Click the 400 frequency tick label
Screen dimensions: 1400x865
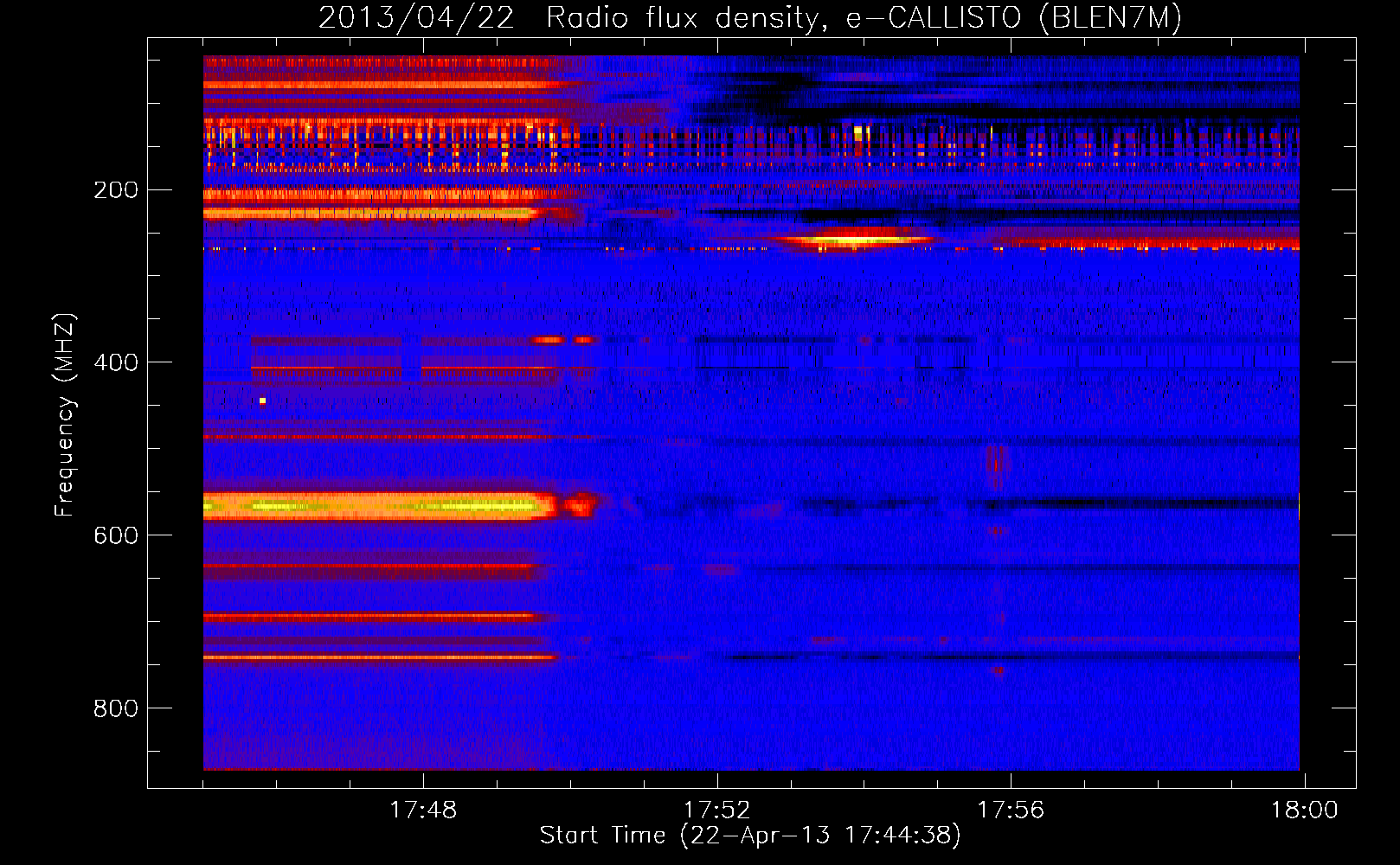tap(116, 362)
